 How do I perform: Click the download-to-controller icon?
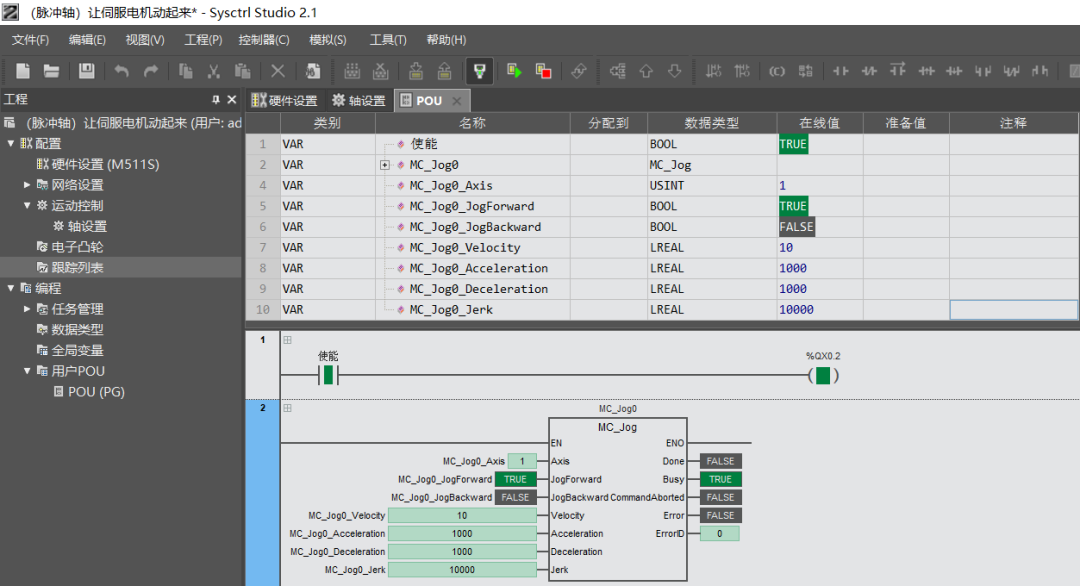point(415,71)
